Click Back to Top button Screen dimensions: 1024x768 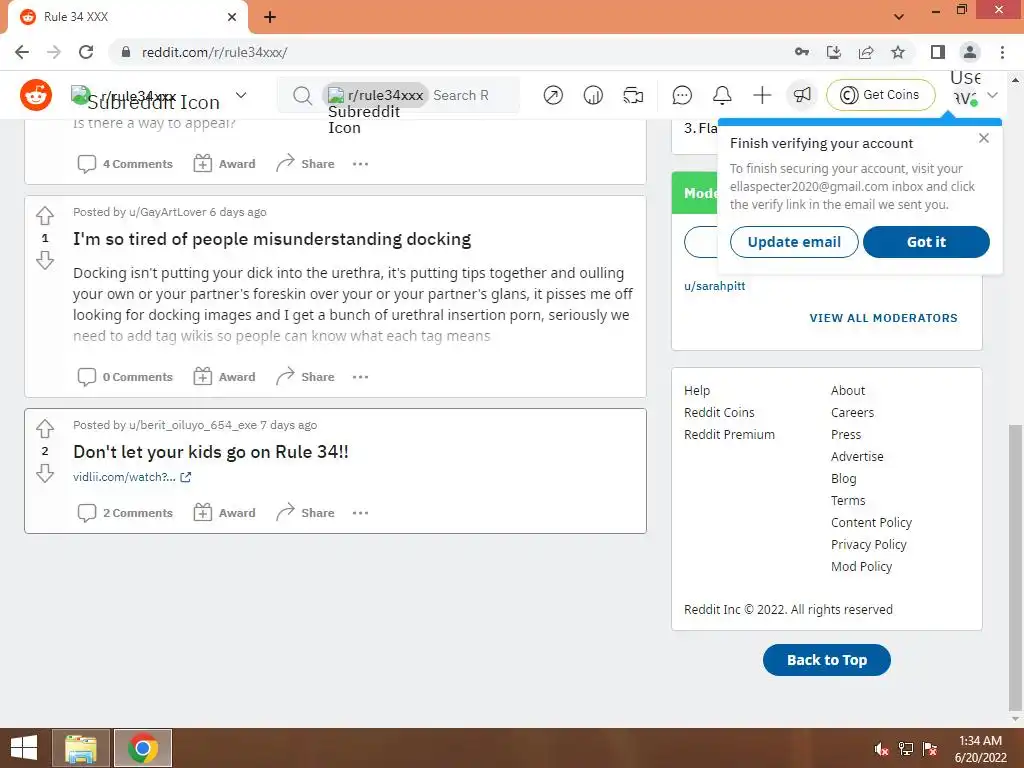pyautogui.click(x=827, y=660)
